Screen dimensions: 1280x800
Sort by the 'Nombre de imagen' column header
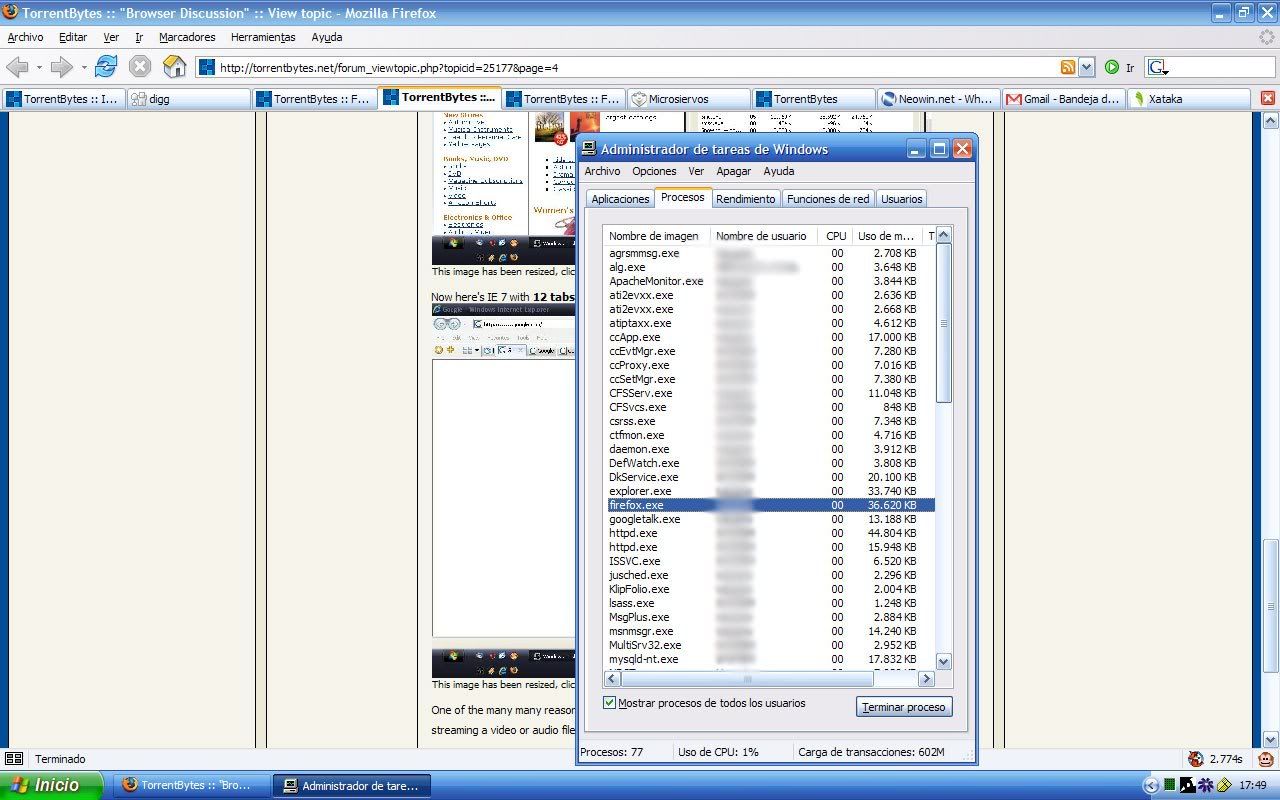click(x=657, y=236)
